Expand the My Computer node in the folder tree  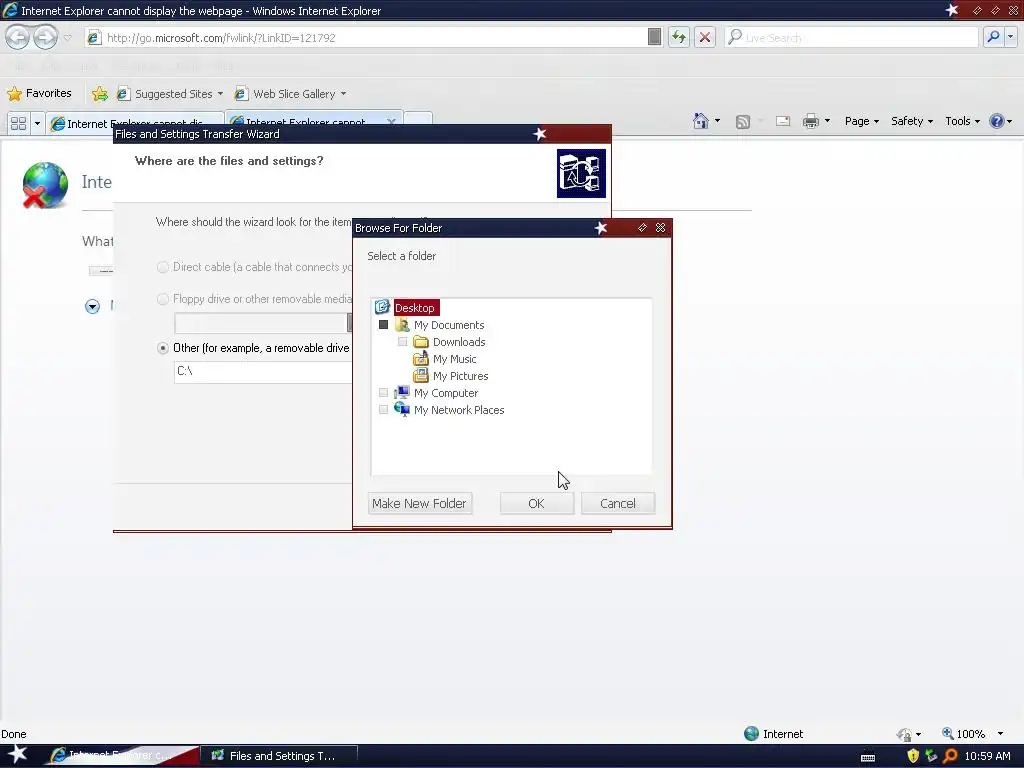[383, 392]
